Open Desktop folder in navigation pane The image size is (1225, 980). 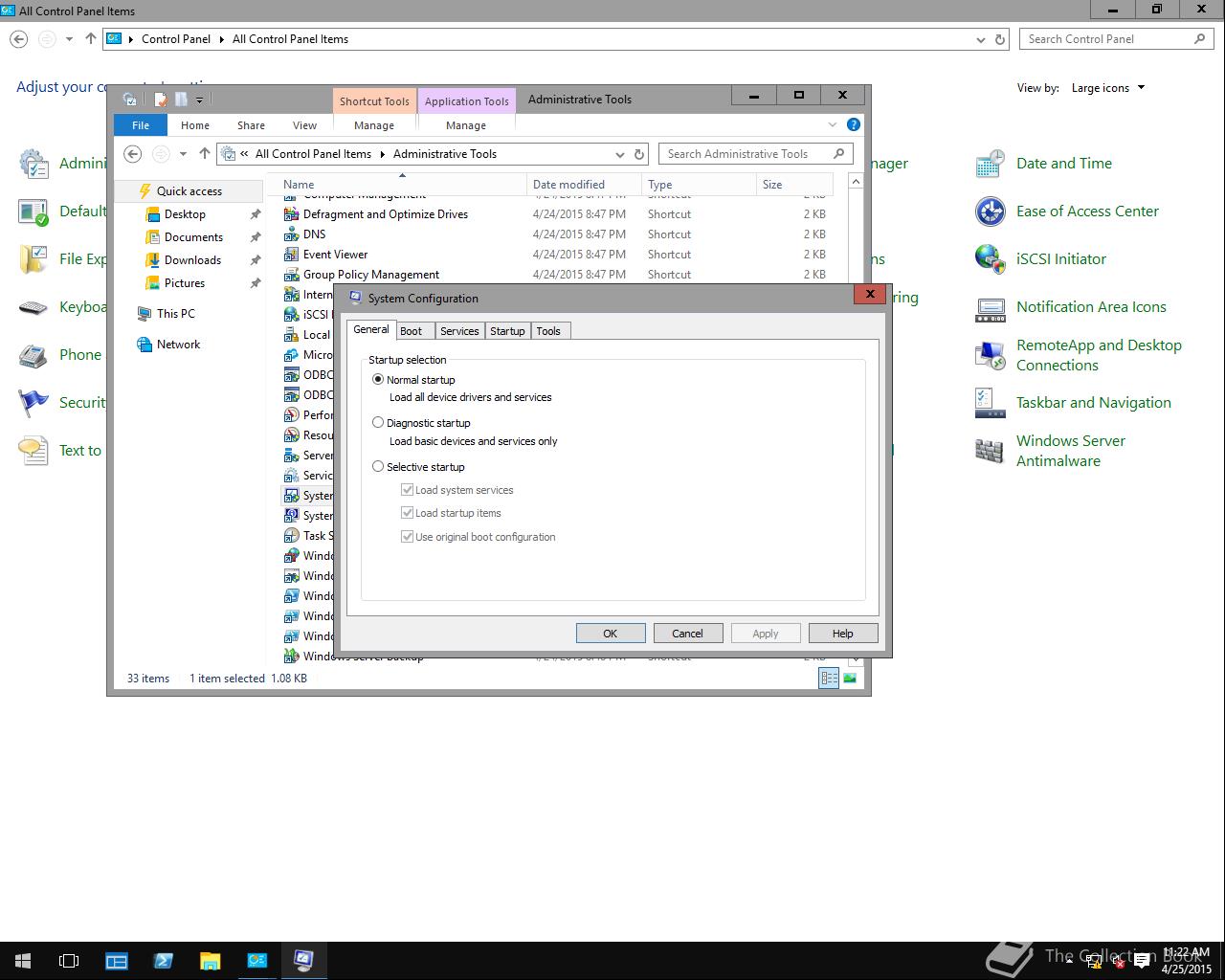[185, 214]
